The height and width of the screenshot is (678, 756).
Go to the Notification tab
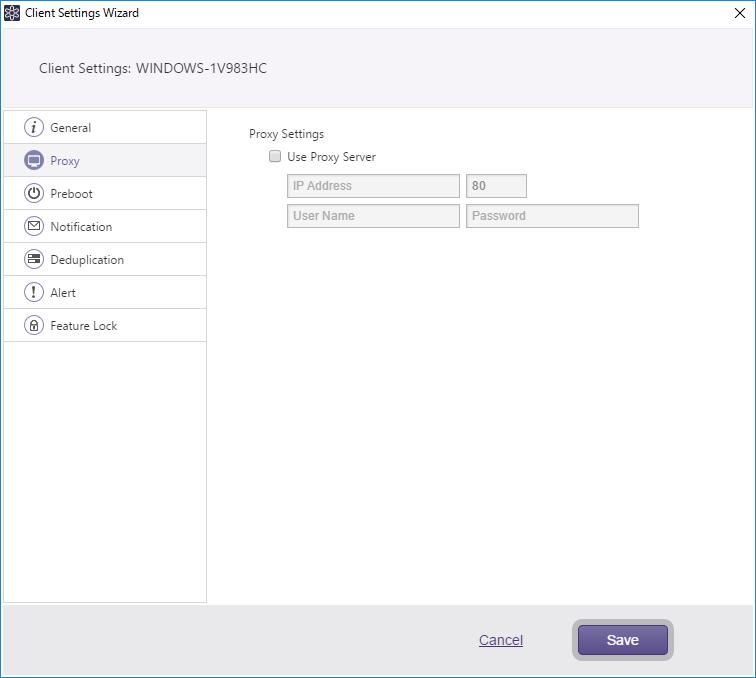pos(105,226)
